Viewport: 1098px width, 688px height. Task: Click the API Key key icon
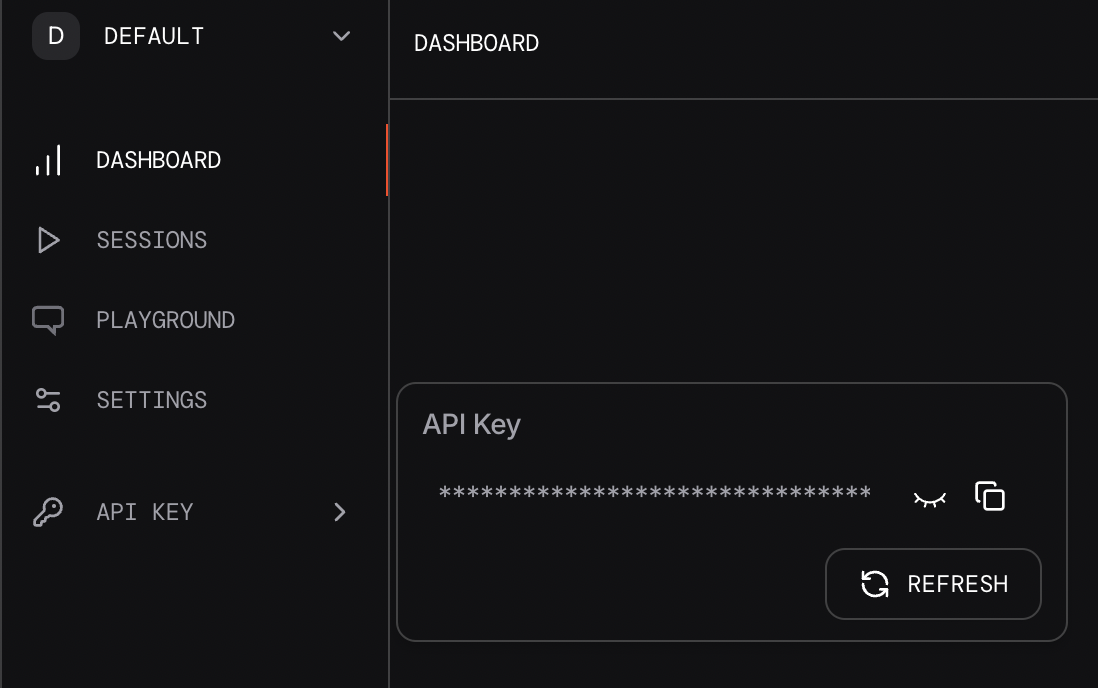[x=48, y=512]
